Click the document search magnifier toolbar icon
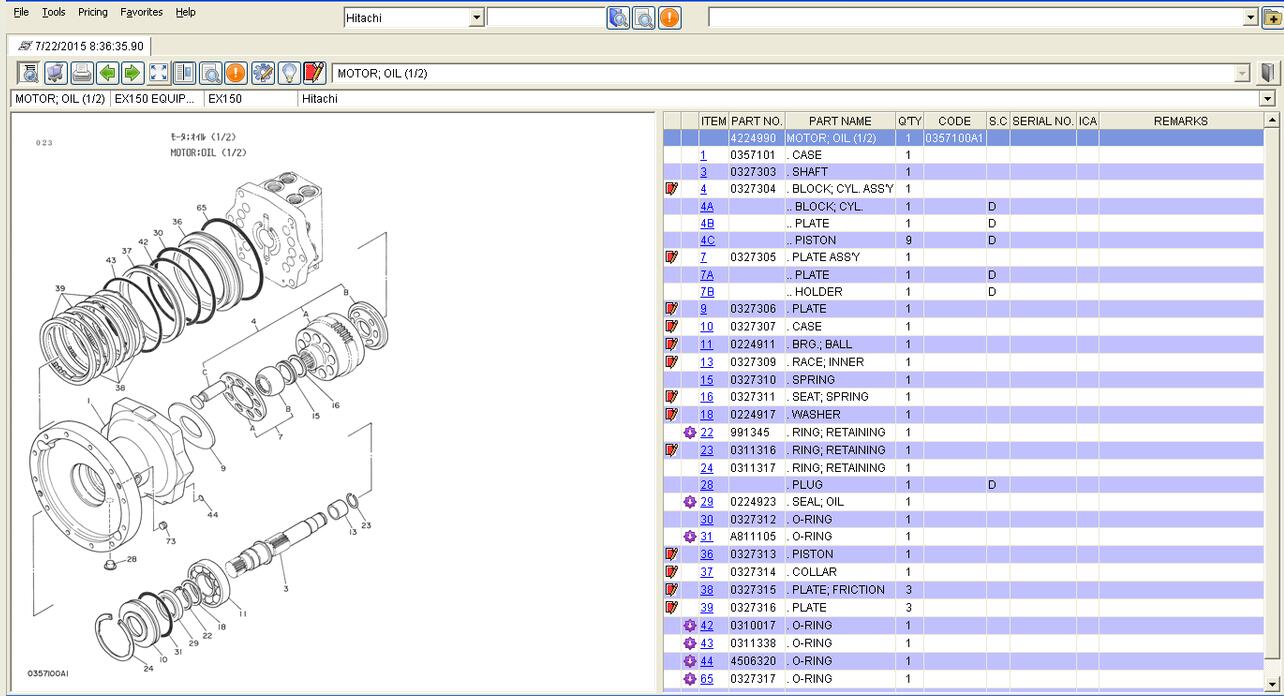The image size is (1284, 696). click(30, 72)
